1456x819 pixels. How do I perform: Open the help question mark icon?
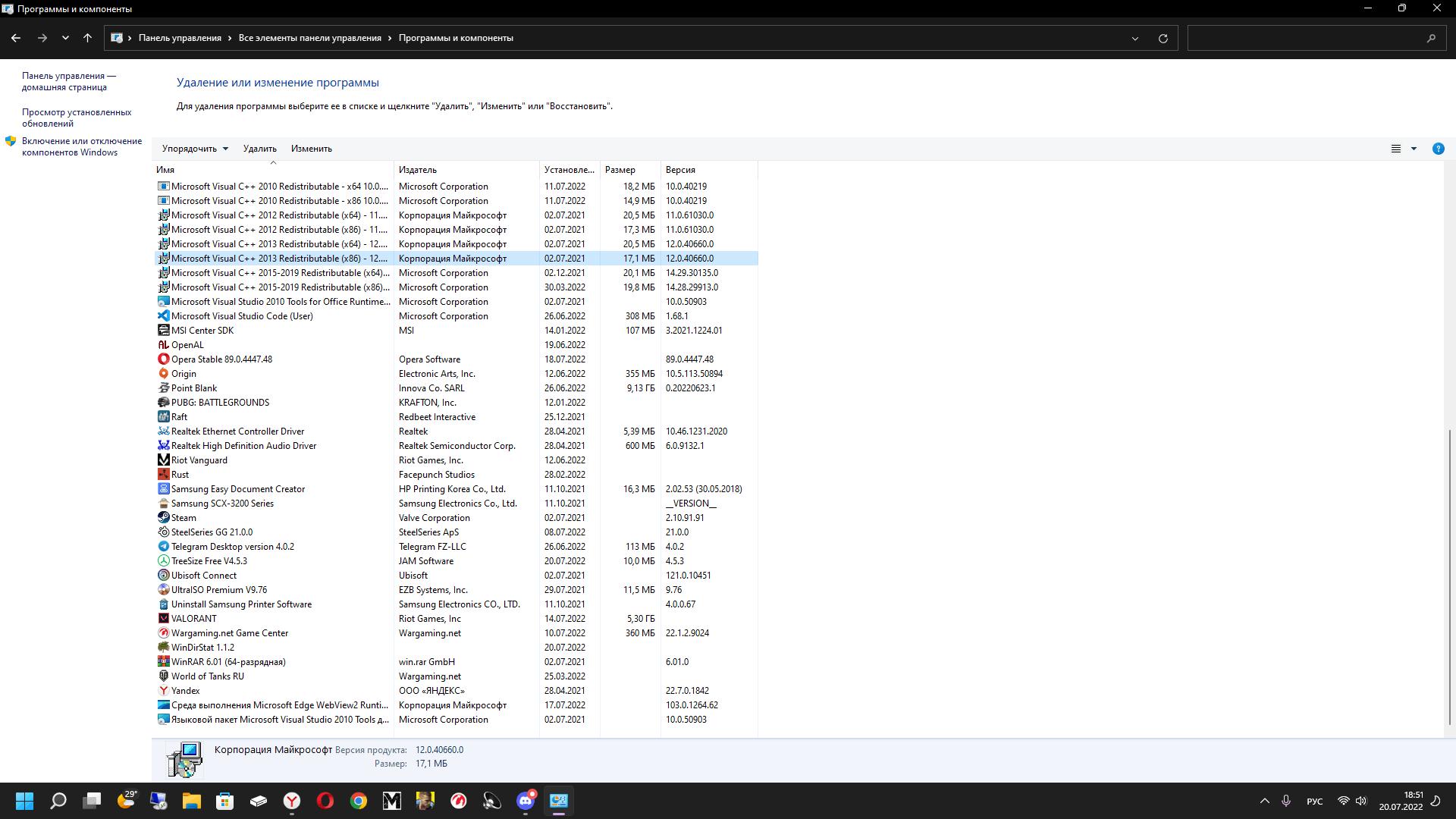click(x=1438, y=149)
